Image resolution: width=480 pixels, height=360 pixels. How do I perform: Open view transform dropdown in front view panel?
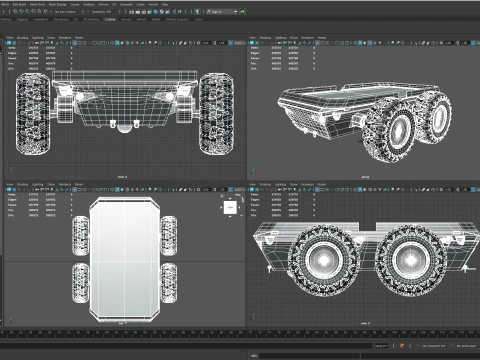click(239, 43)
